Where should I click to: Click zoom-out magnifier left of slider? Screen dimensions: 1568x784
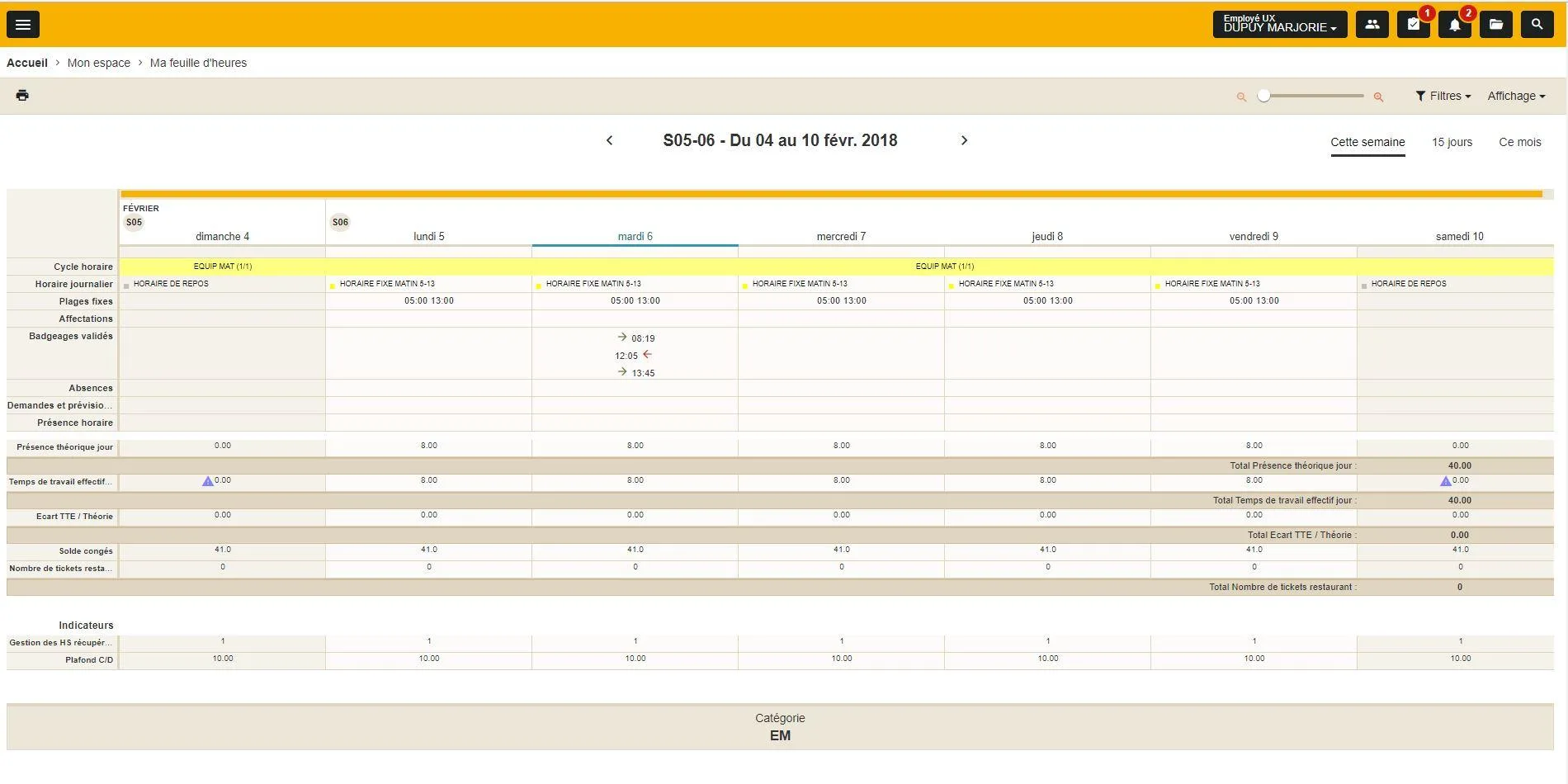(x=1241, y=97)
